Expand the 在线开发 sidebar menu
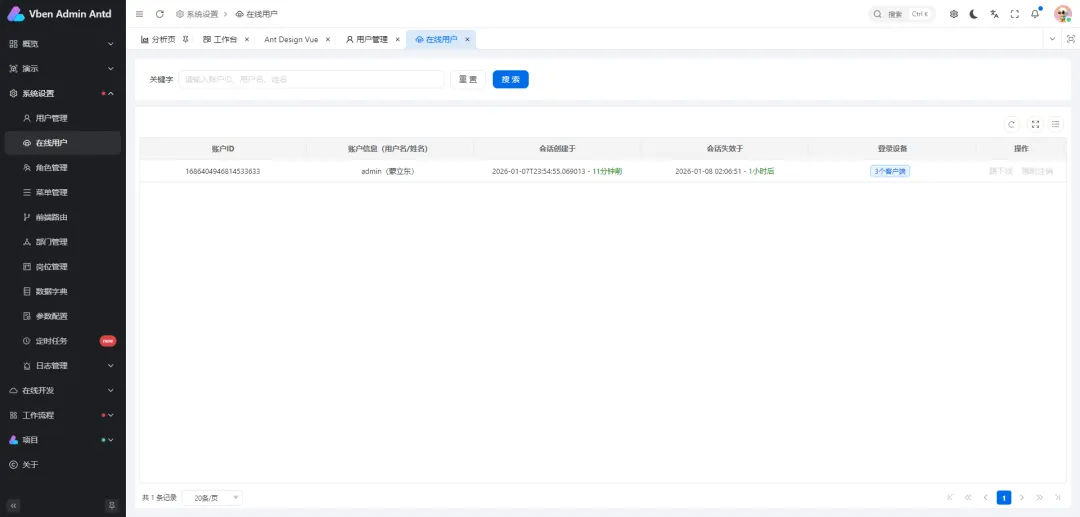 pyautogui.click(x=63, y=390)
